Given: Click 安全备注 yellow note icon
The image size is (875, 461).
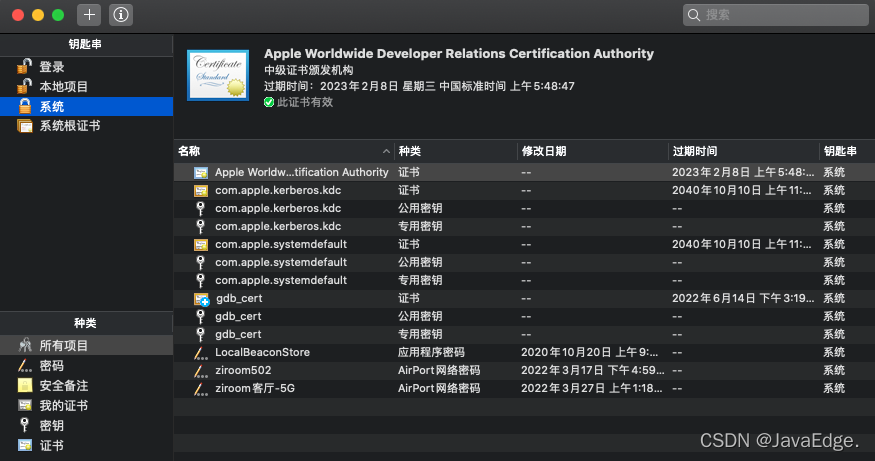Looking at the screenshot, I should point(25,386).
